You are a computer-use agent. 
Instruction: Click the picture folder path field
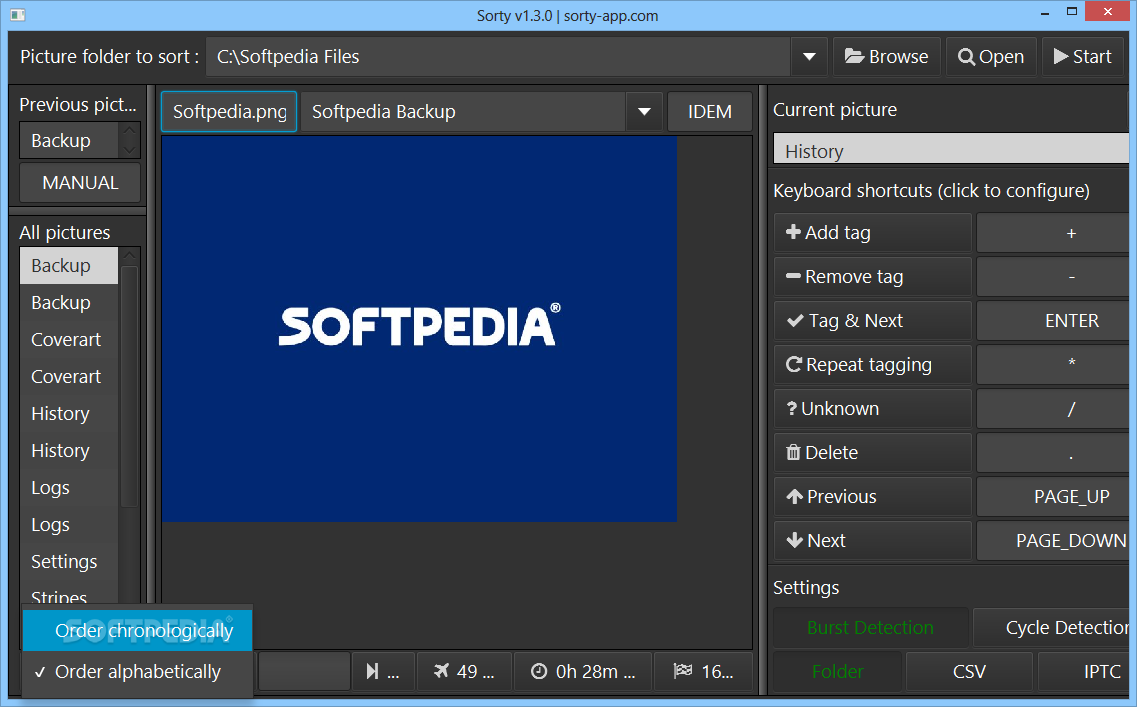[498, 57]
